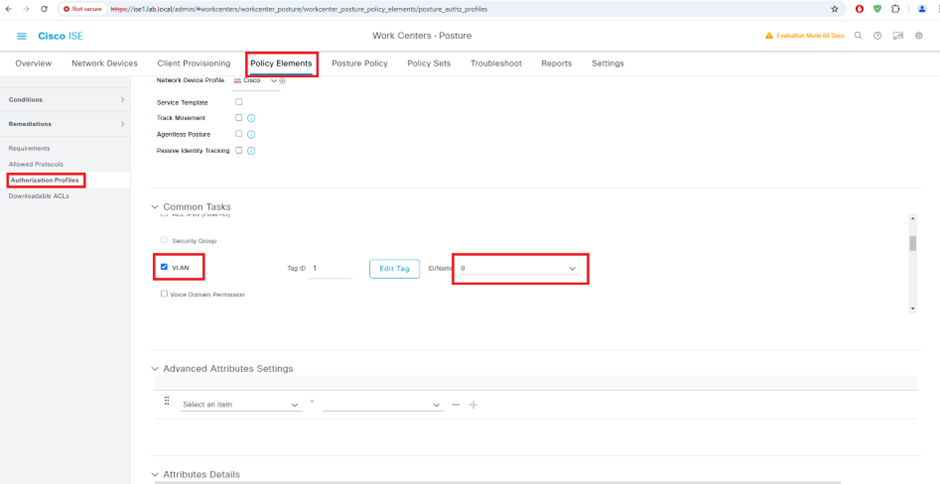The height and width of the screenshot is (484, 940).
Task: Click the Not secure site badge
Action: 83,9
